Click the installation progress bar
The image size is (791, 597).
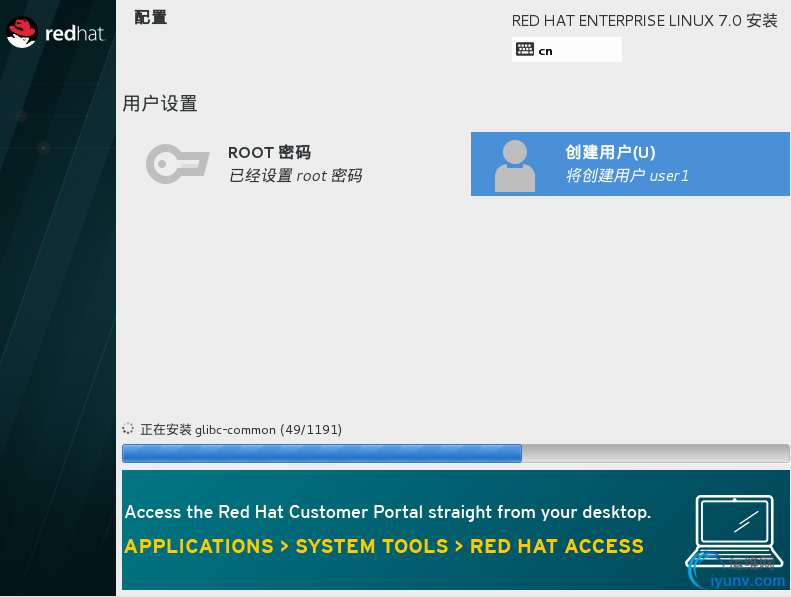(456, 453)
